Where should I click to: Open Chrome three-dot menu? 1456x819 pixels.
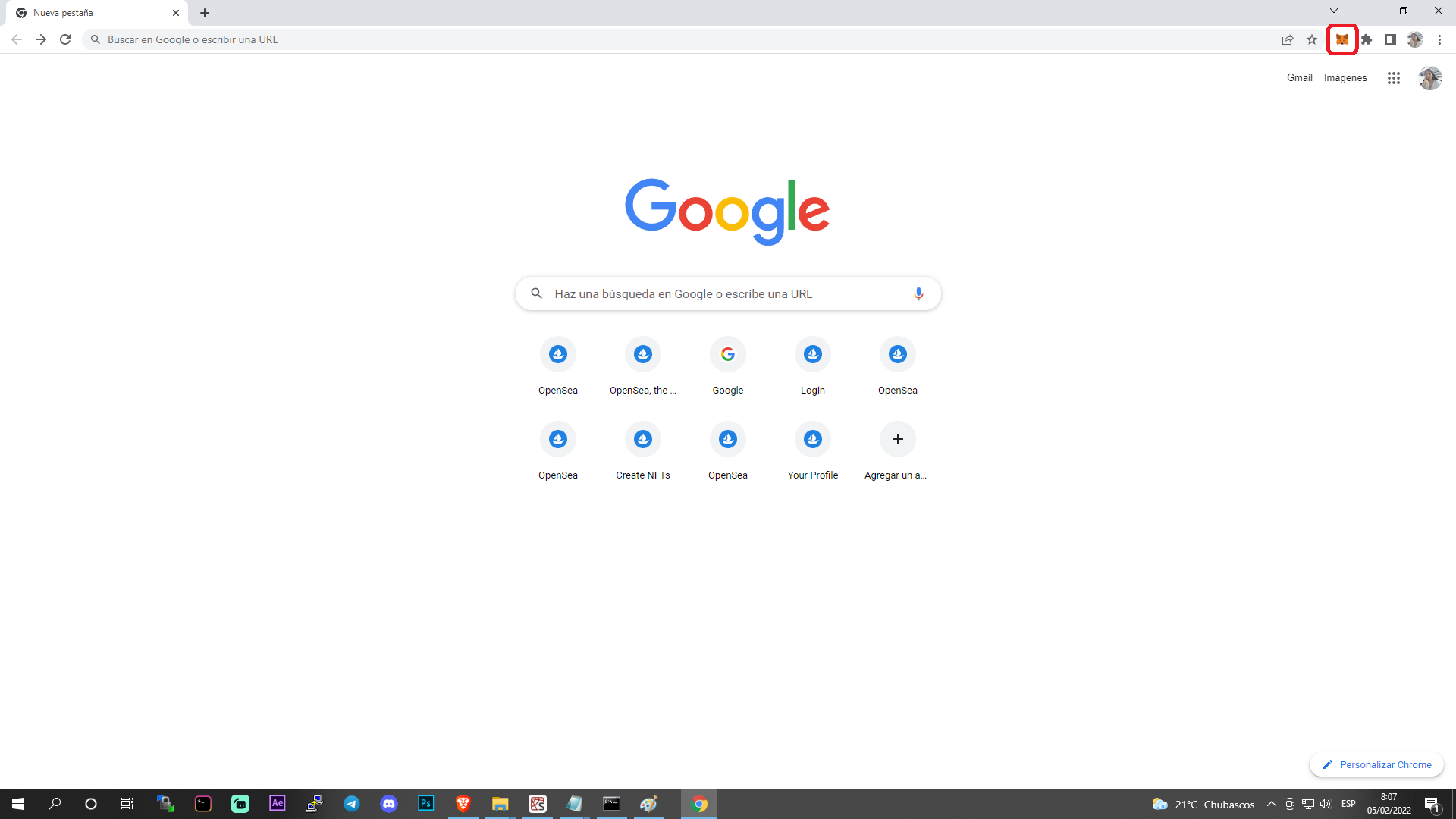1439,39
